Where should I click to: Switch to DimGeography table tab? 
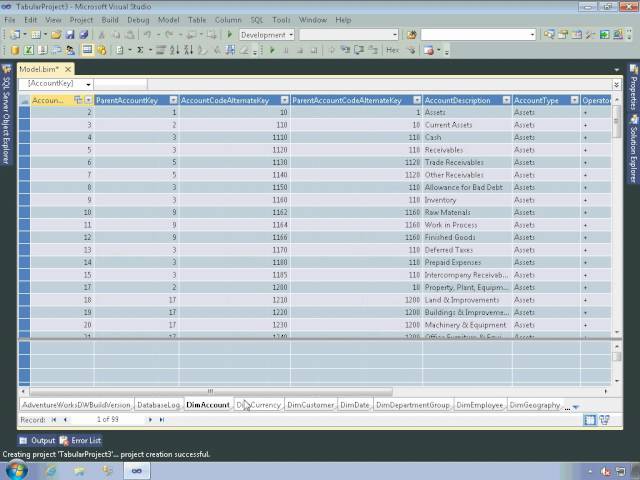tap(535, 405)
